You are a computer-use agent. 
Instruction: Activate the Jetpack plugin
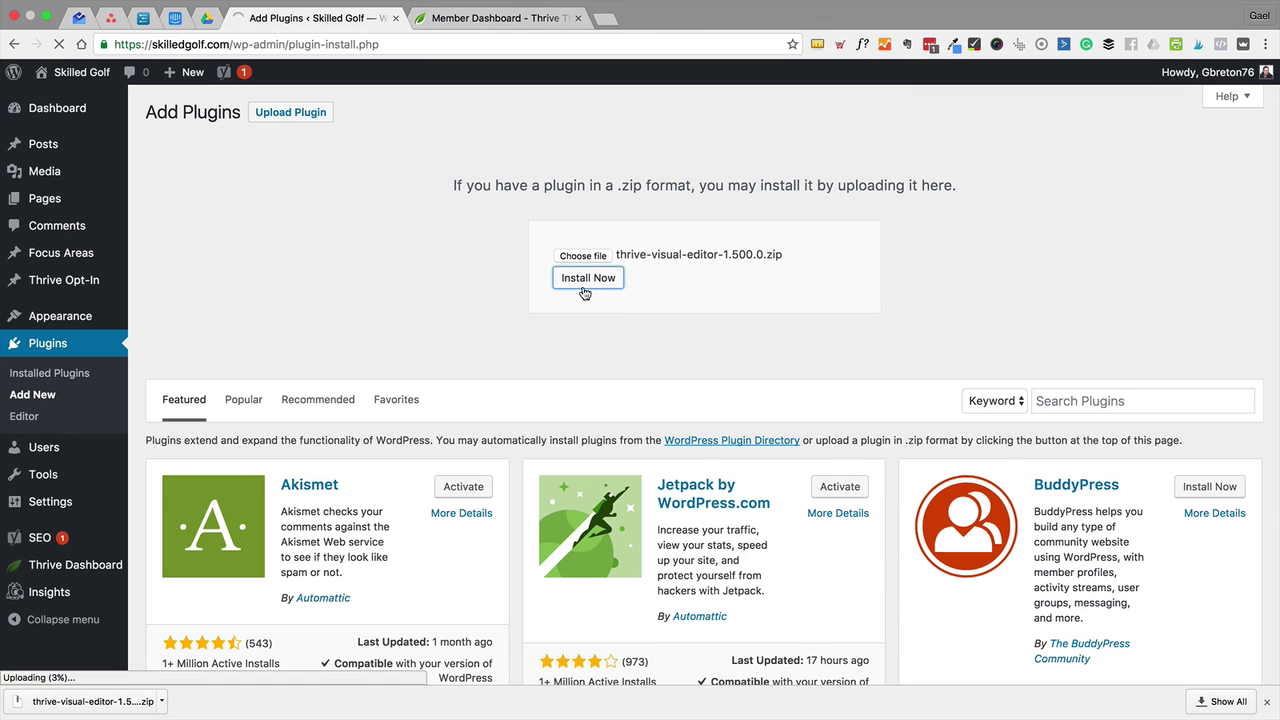pos(840,487)
